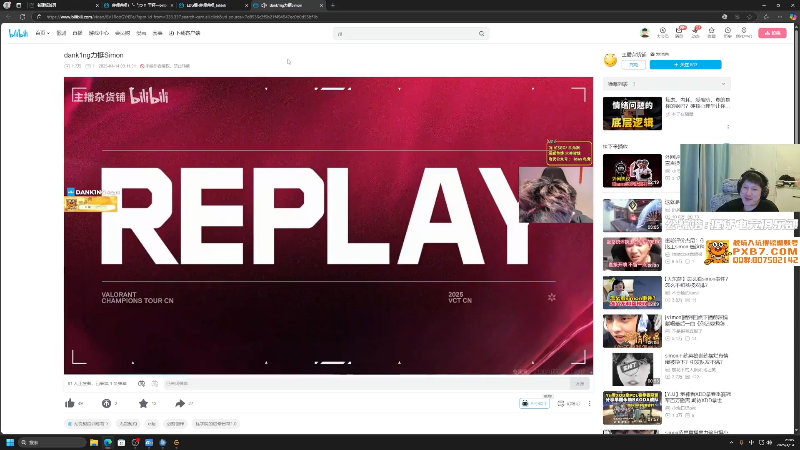Open the recommended video thumbnail showing the emblem and player
Viewport: 800px width, 450px height.
point(632,171)
